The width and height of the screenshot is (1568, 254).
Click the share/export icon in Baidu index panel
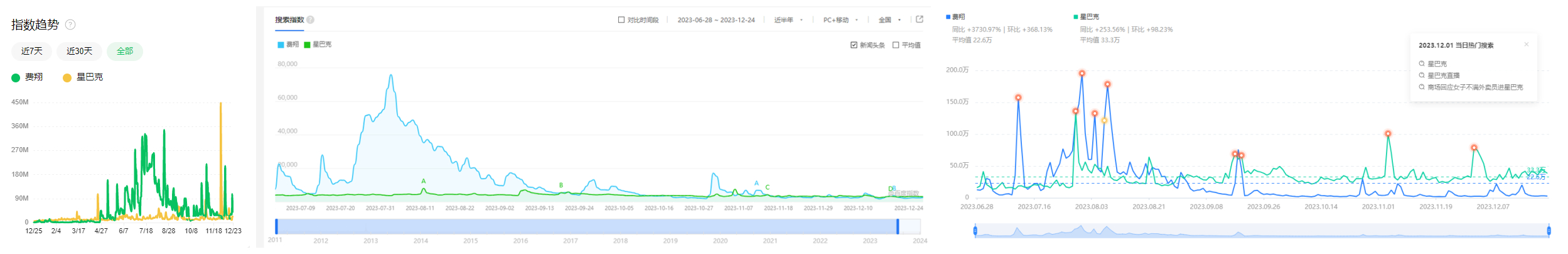point(920,19)
